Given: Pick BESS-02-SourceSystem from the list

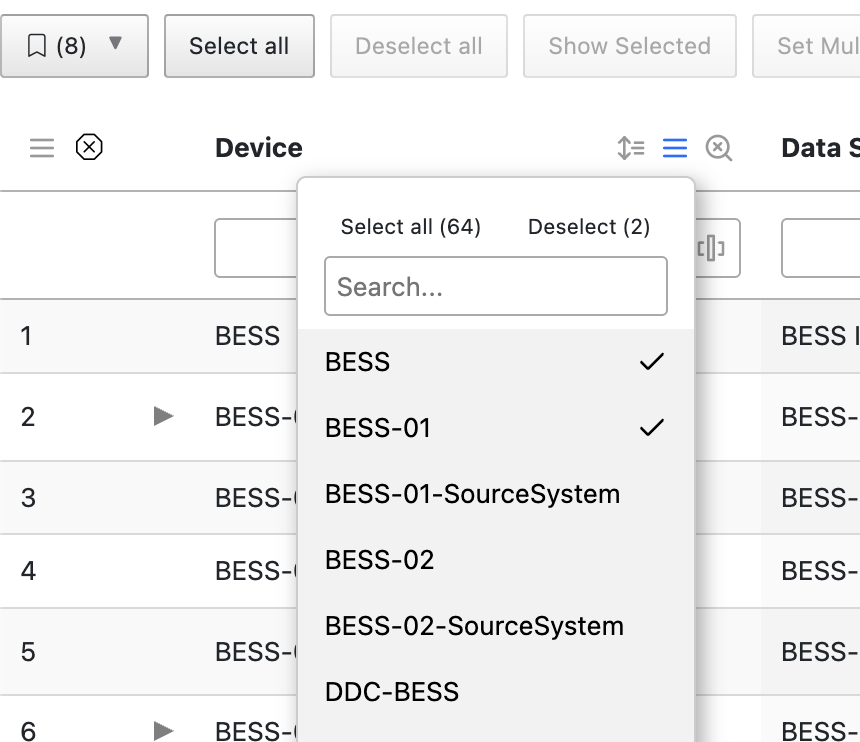Looking at the screenshot, I should [x=474, y=626].
